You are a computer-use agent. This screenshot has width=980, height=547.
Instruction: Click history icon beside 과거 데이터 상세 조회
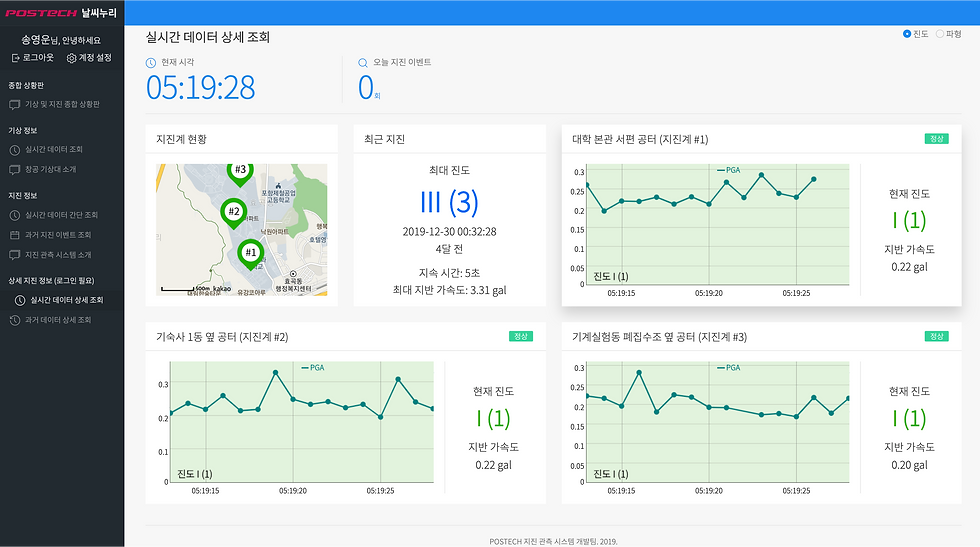click(x=14, y=320)
